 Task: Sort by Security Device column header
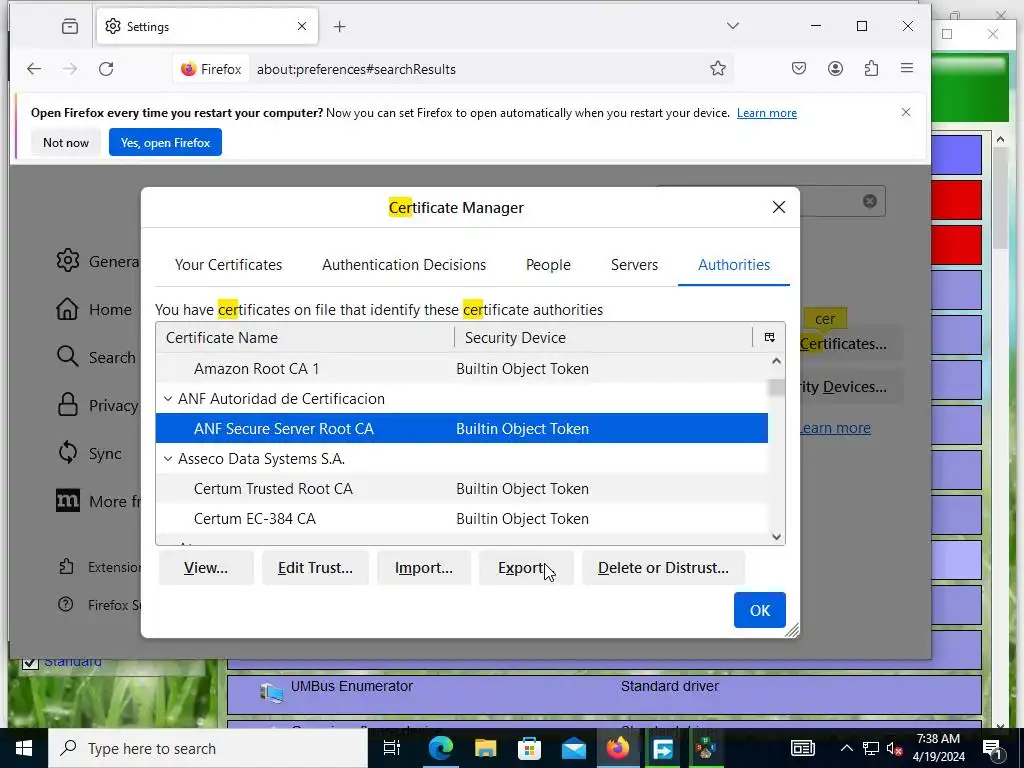(x=603, y=338)
